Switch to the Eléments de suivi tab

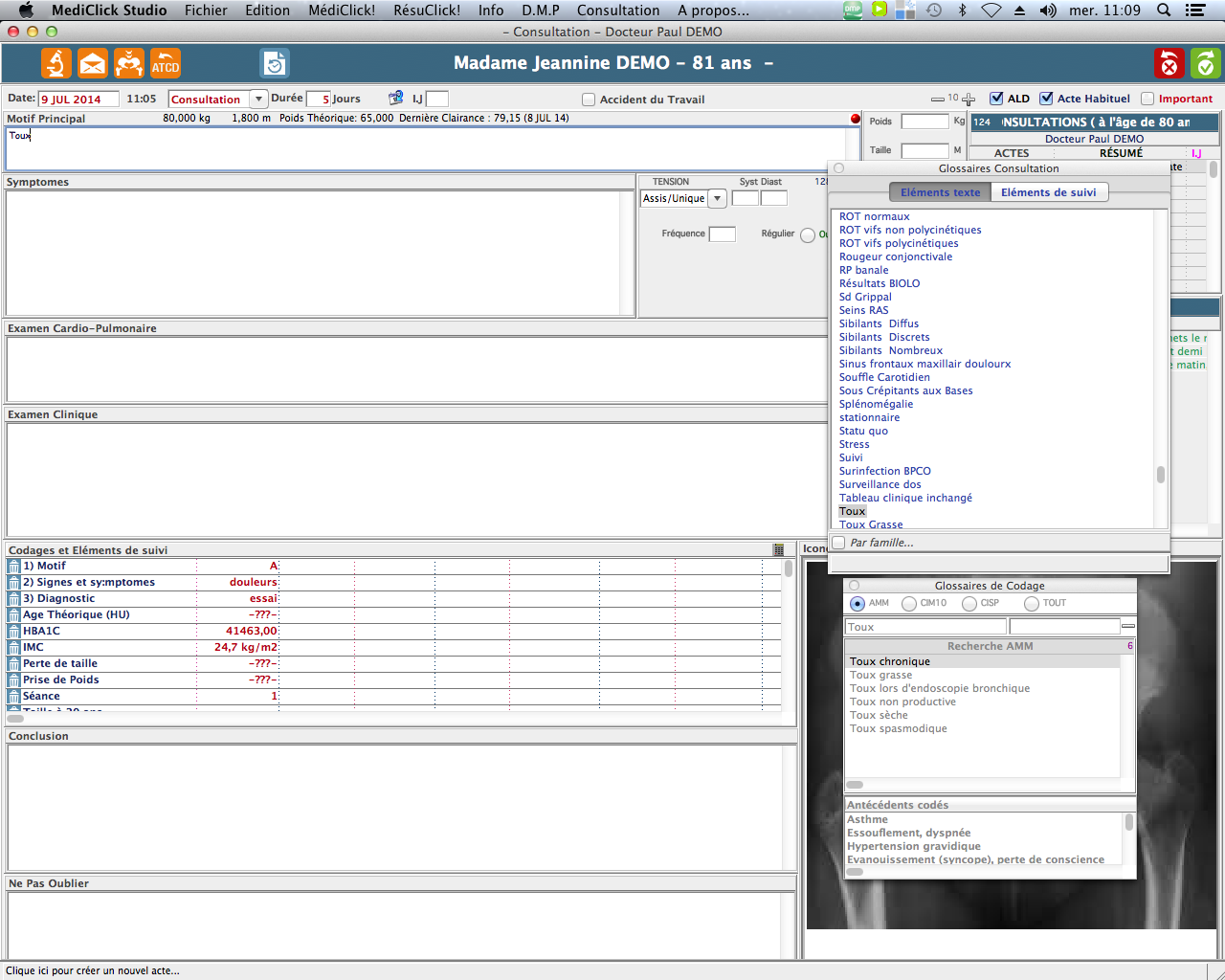point(1048,192)
